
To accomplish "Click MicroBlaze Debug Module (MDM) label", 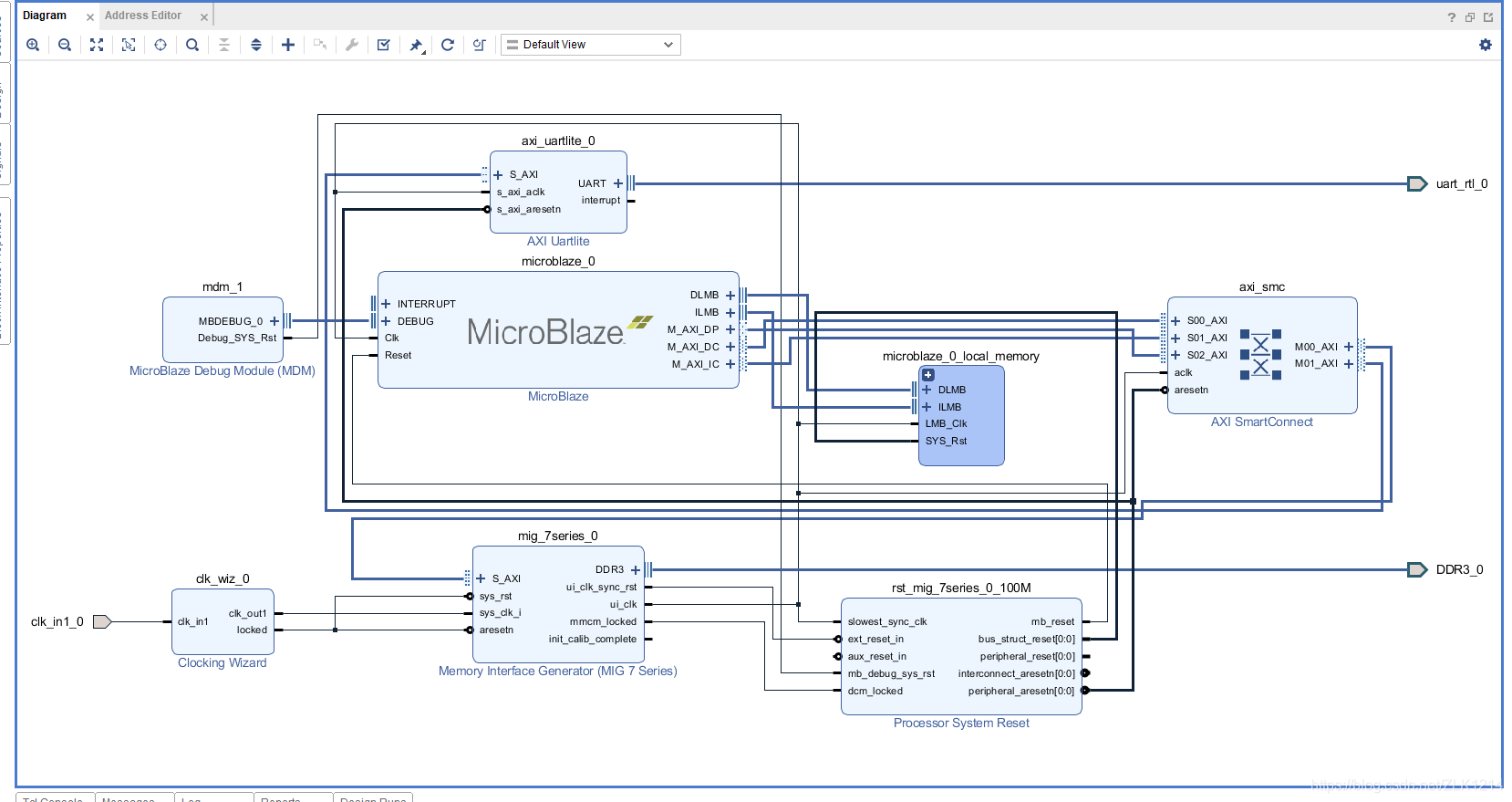I will point(223,371).
